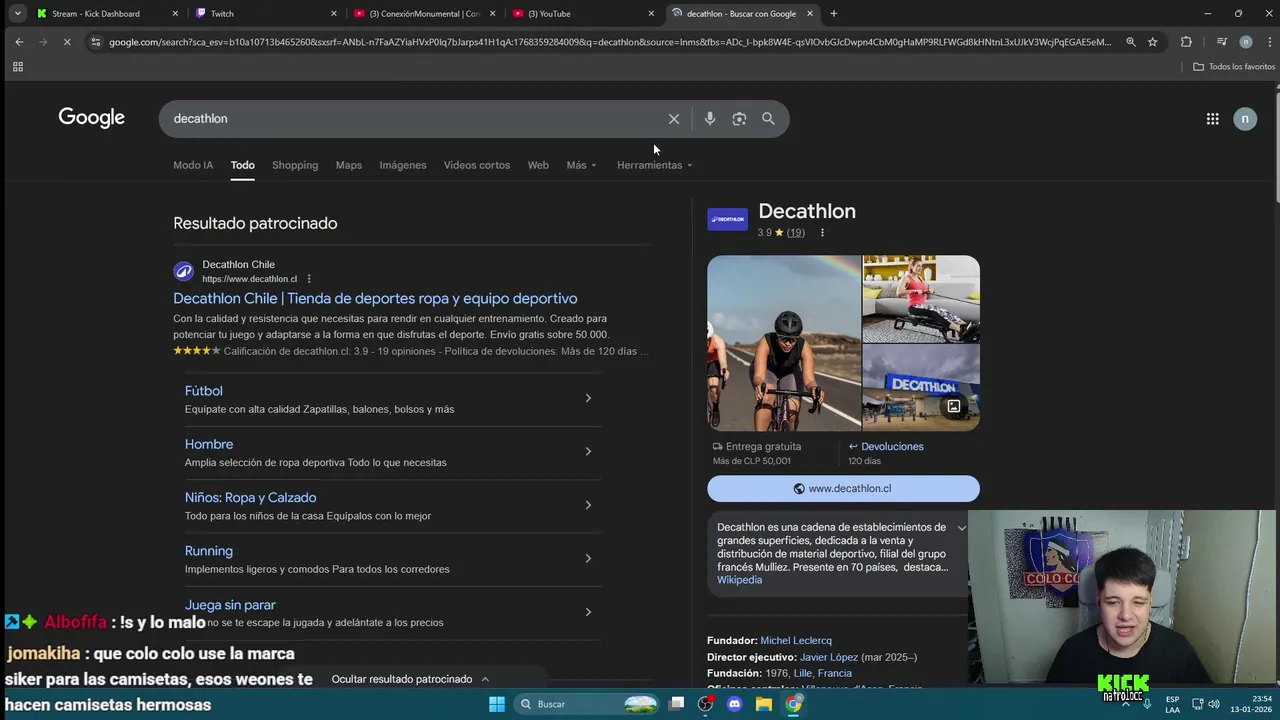
Task: Open the Google account avatar
Action: (x=1245, y=119)
